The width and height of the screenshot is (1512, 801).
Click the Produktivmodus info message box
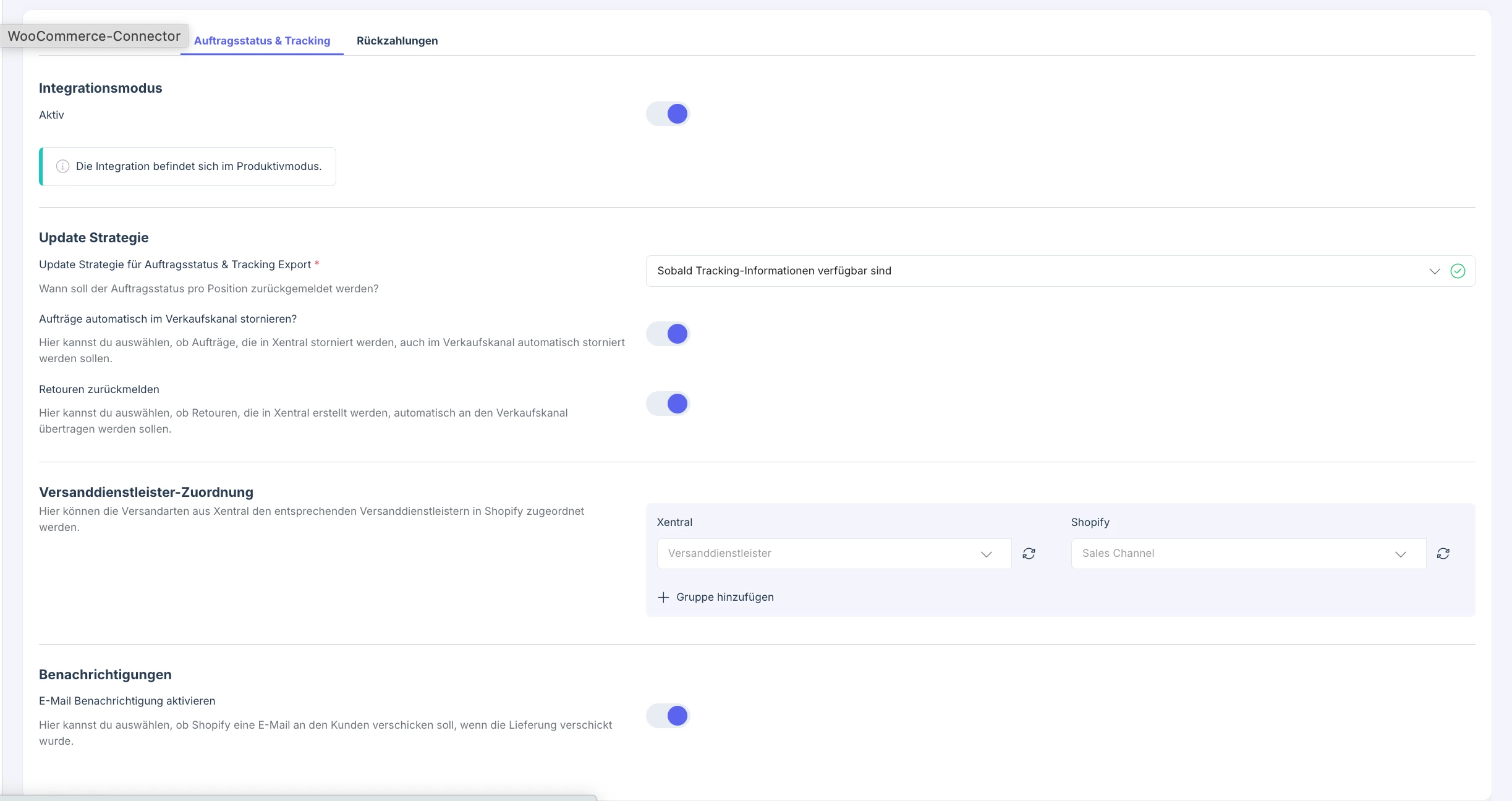click(198, 166)
